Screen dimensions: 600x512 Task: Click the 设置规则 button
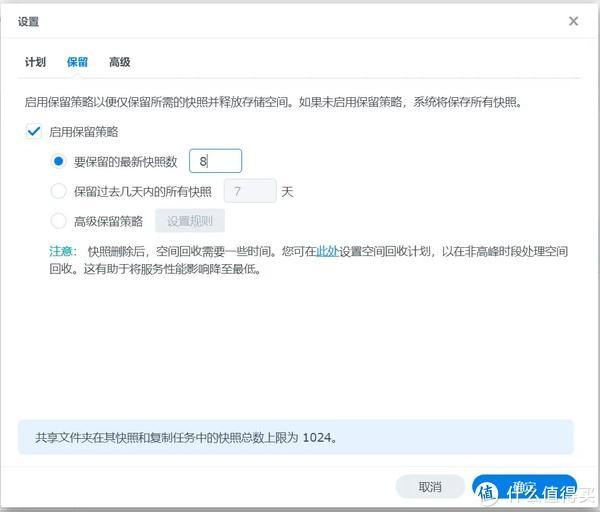pos(190,221)
